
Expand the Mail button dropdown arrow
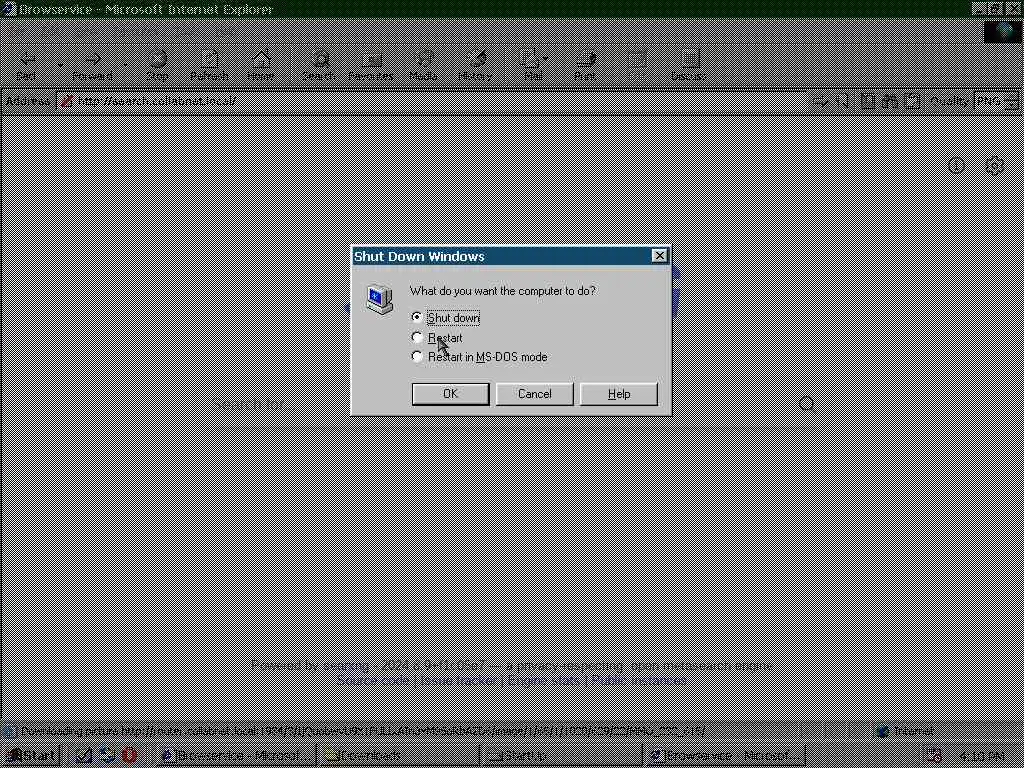(546, 59)
